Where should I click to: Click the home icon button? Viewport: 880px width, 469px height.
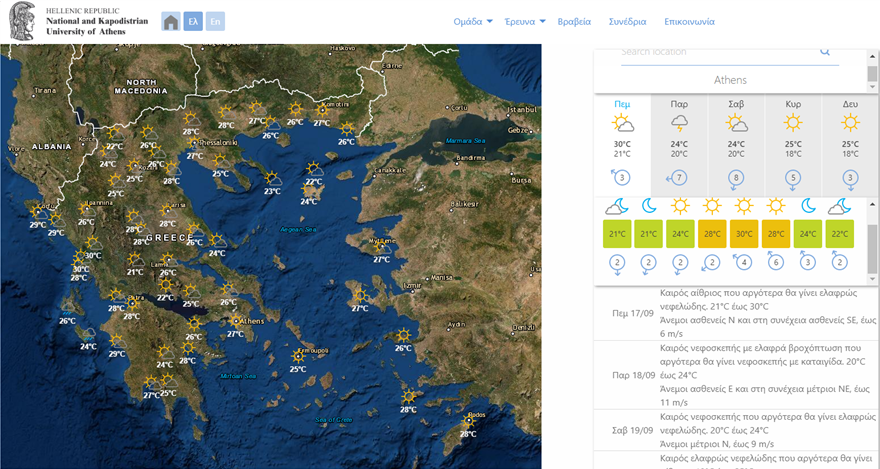171,21
